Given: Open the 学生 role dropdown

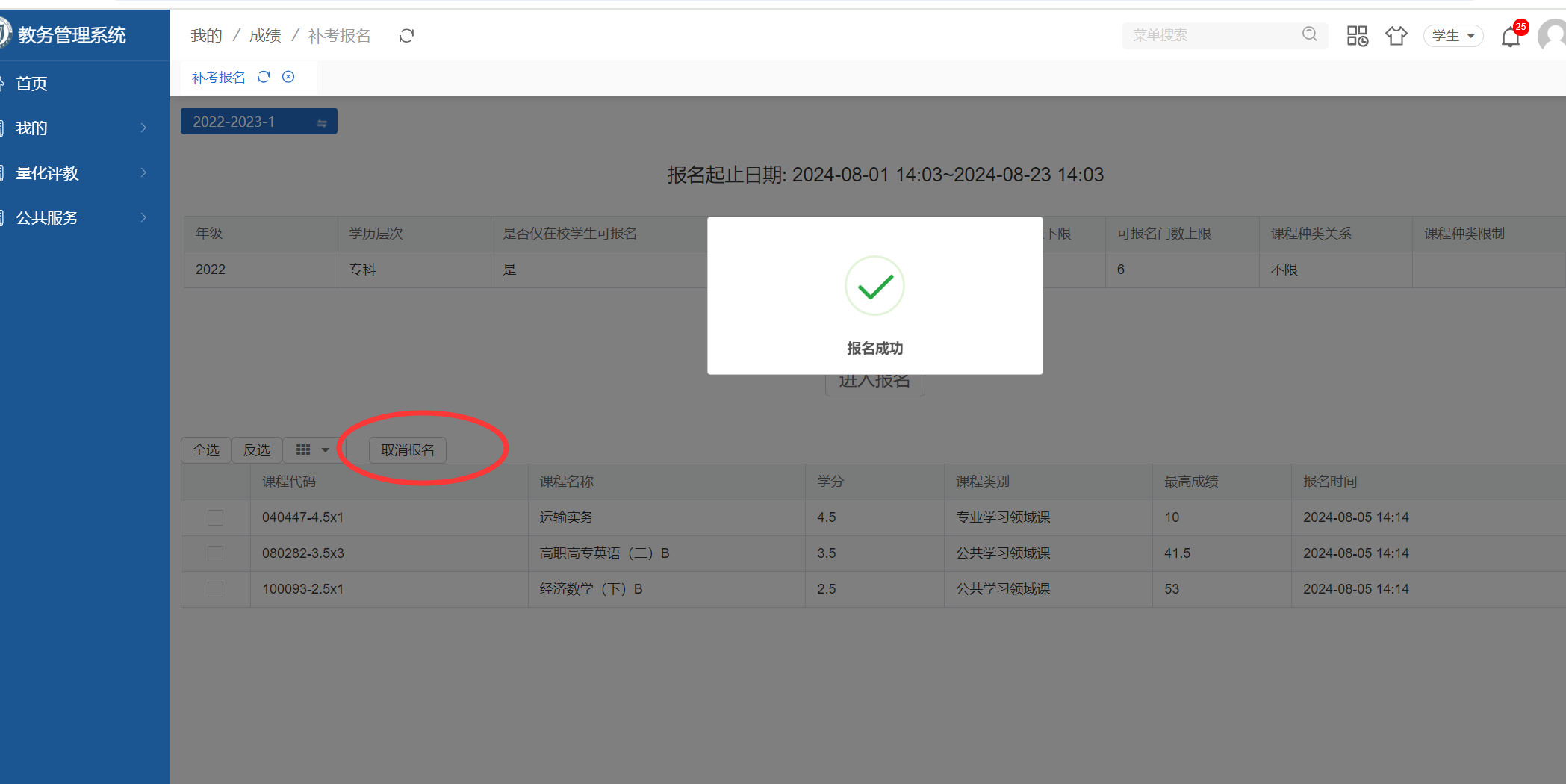Looking at the screenshot, I should (x=1452, y=36).
